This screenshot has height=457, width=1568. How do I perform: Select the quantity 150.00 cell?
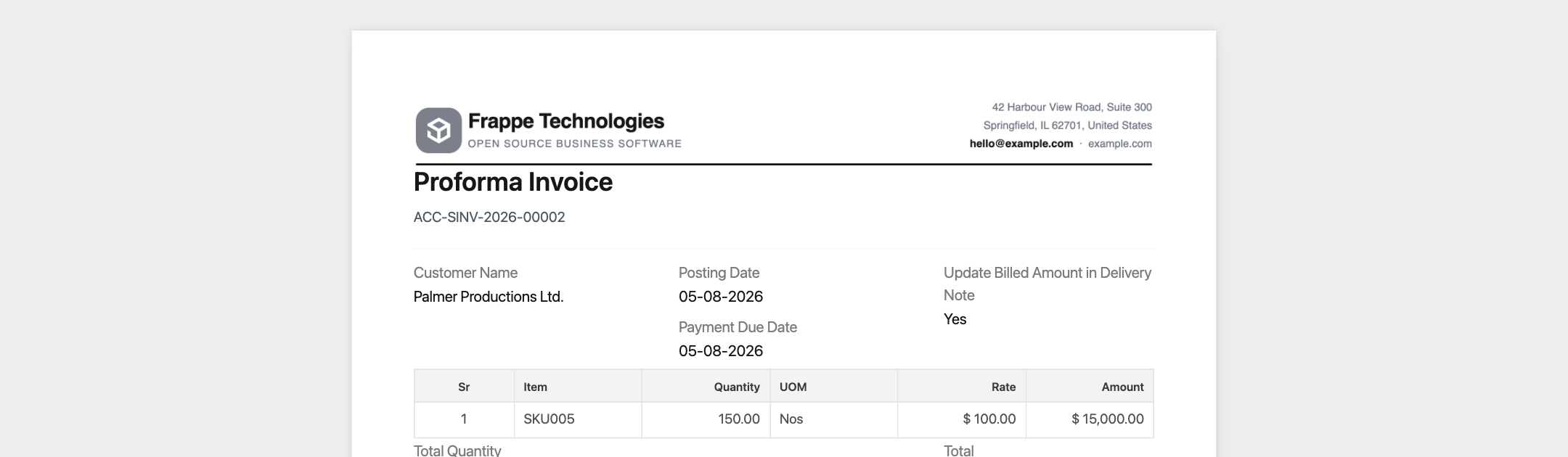point(706,419)
